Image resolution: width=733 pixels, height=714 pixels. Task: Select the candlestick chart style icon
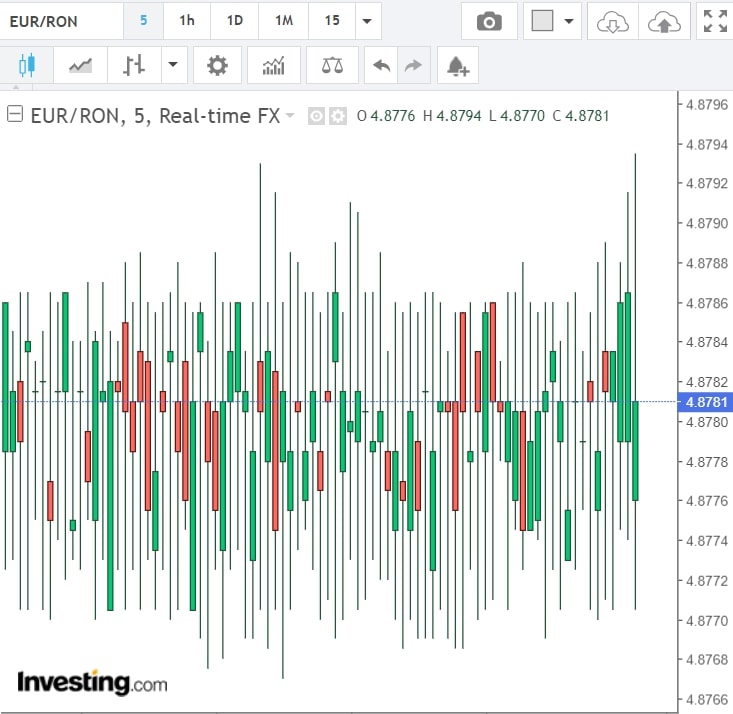[26, 66]
